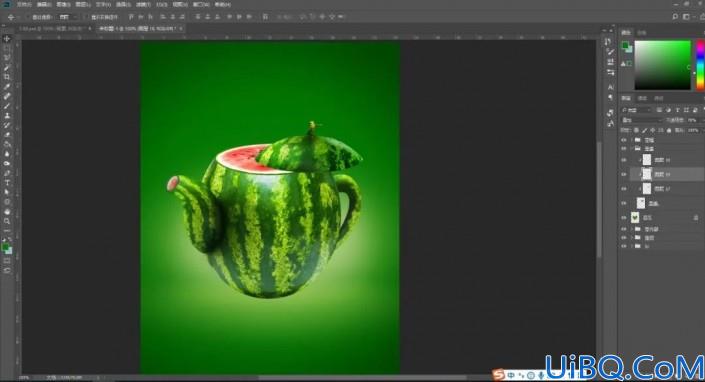Open the first menu in menu bar

pyautogui.click(x=24, y=4)
